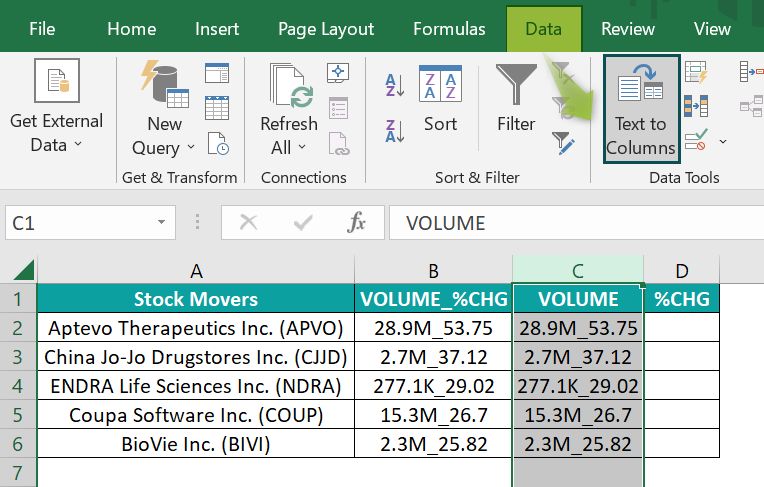764x487 pixels.
Task: Expand the Name Box dropdown arrow
Action: coord(161,223)
